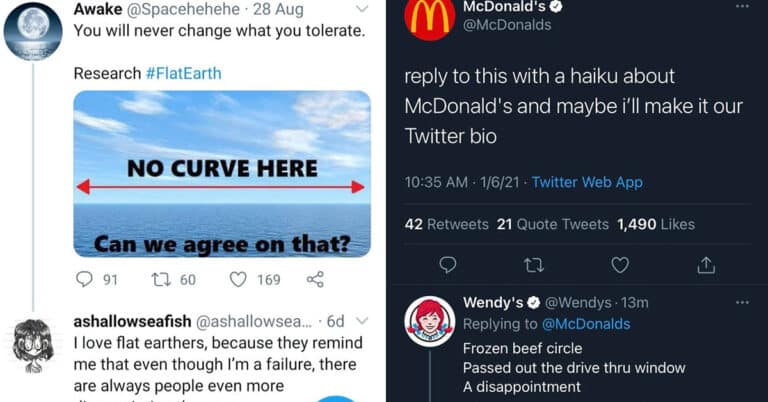Open the Twitter Web App source link

pyautogui.click(x=587, y=182)
